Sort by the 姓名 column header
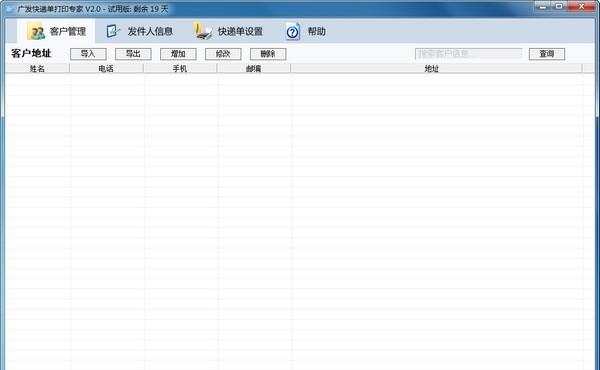 click(x=37, y=68)
